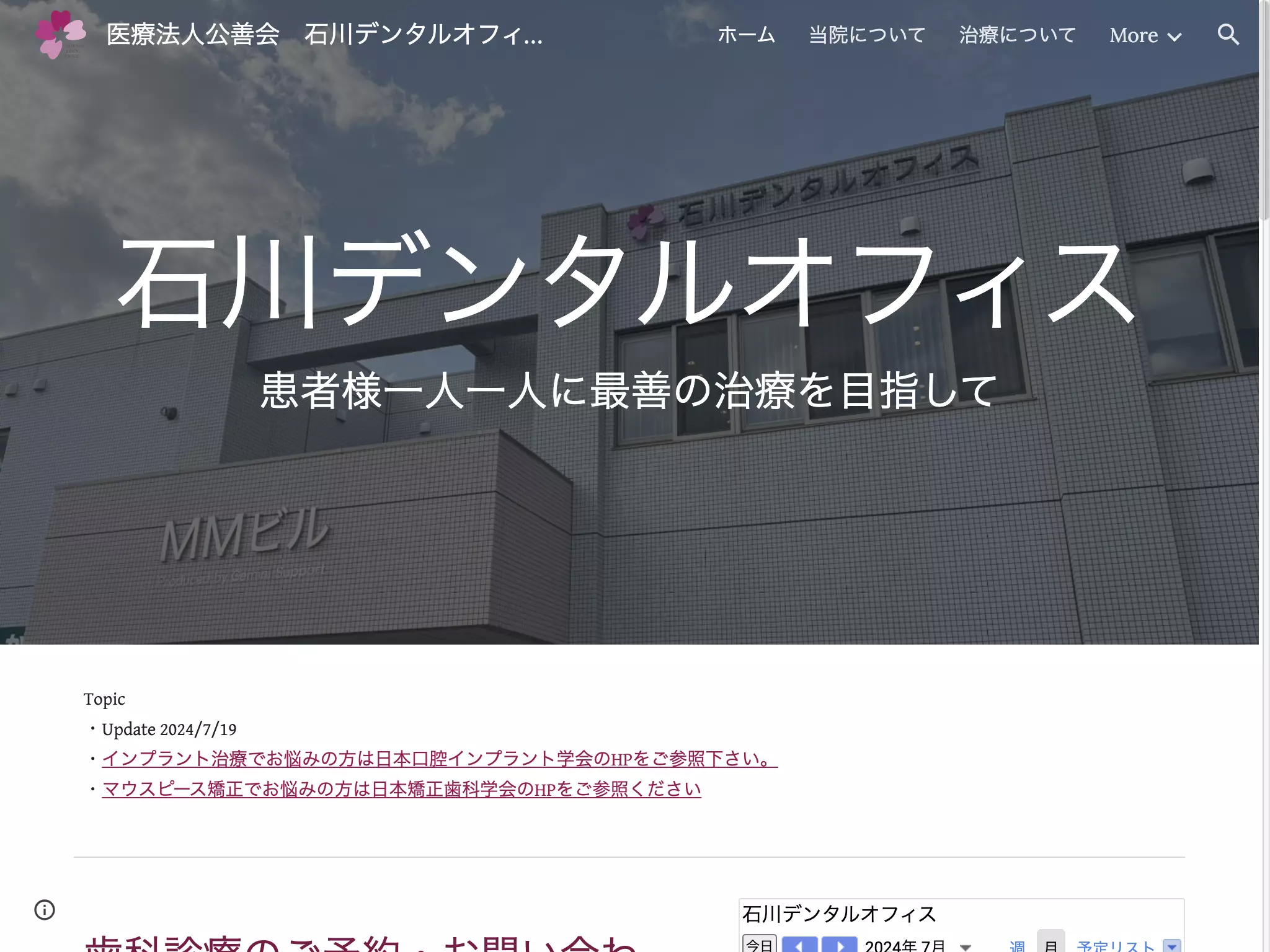
Task: Click the 'Topic' heading text
Action: point(104,699)
